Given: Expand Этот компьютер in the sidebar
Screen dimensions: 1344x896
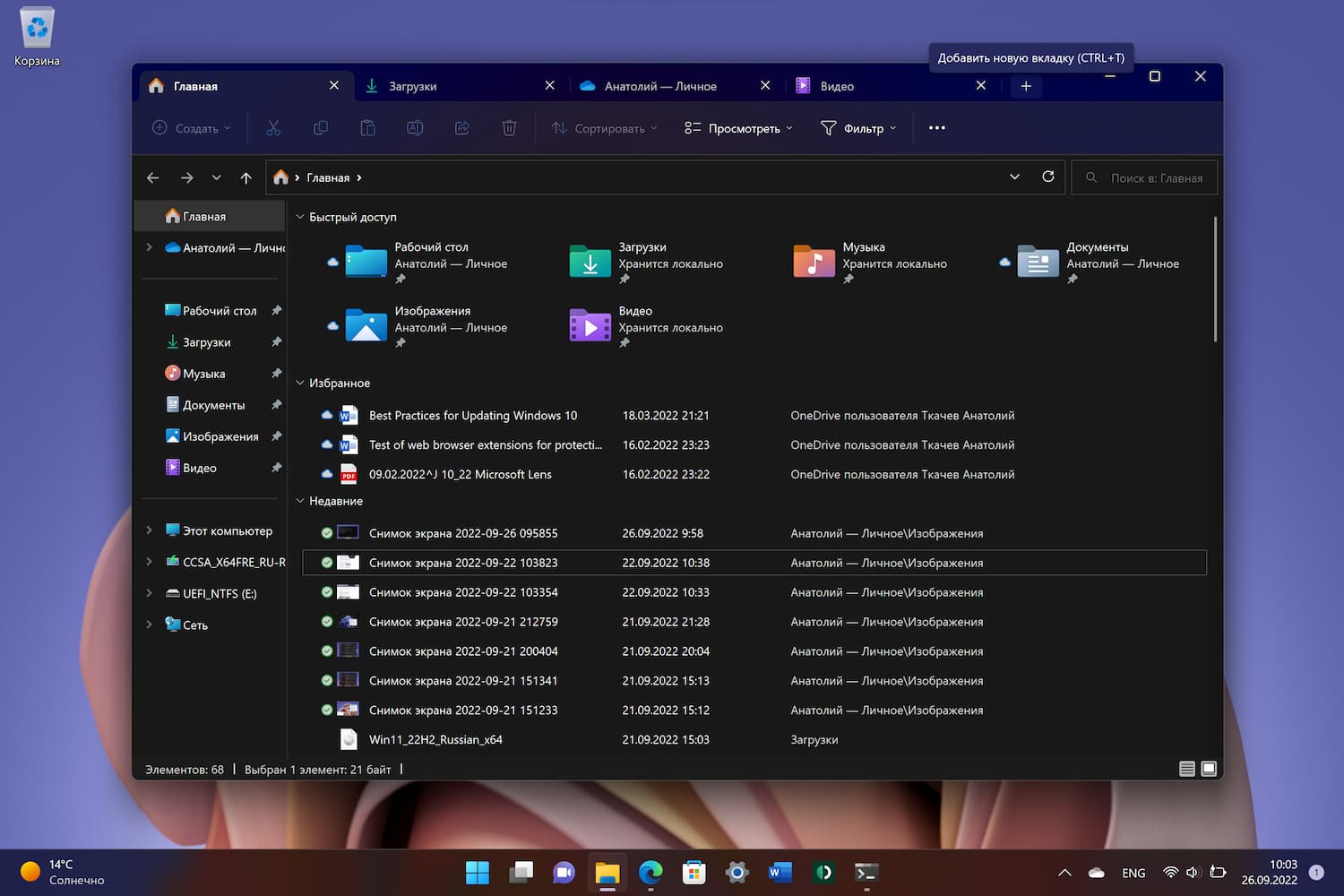Looking at the screenshot, I should (x=149, y=530).
